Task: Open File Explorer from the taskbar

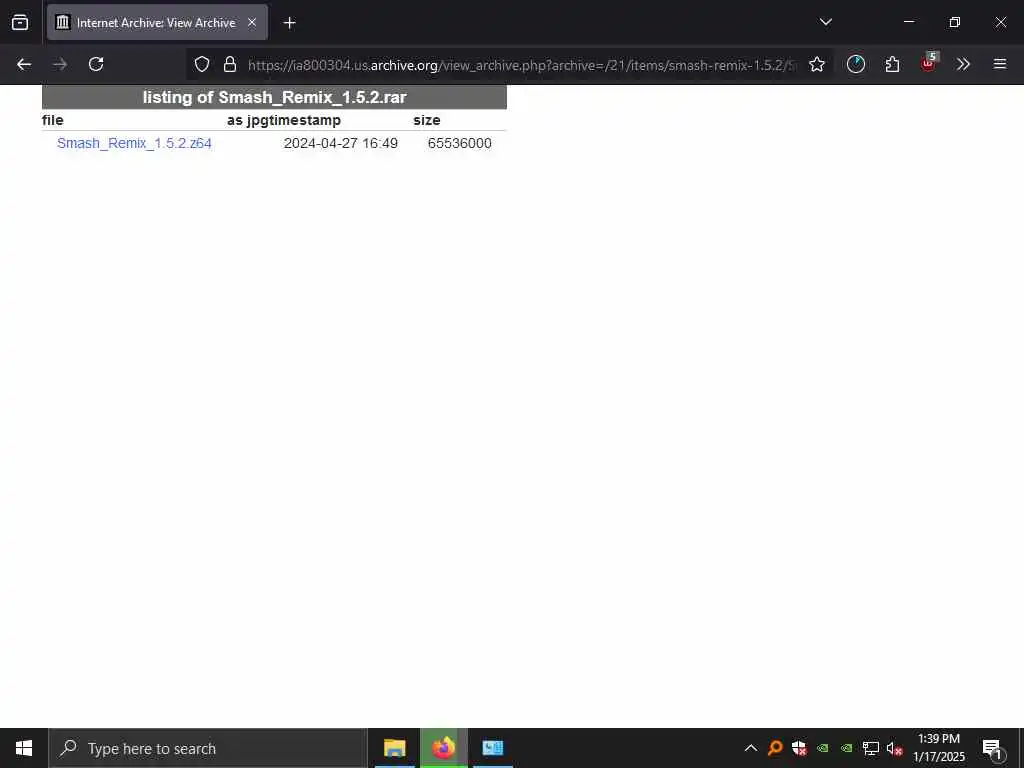Action: coord(394,748)
